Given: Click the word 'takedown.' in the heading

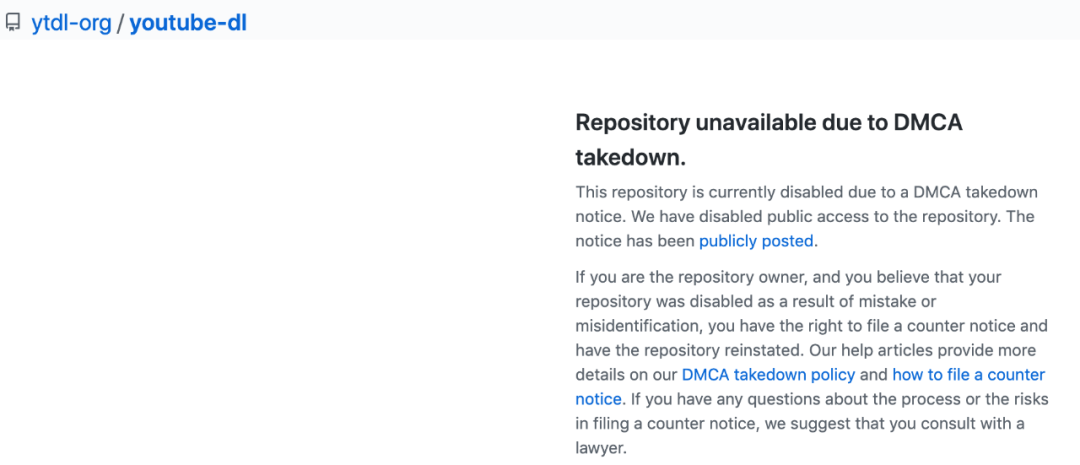Looking at the screenshot, I should [x=630, y=158].
